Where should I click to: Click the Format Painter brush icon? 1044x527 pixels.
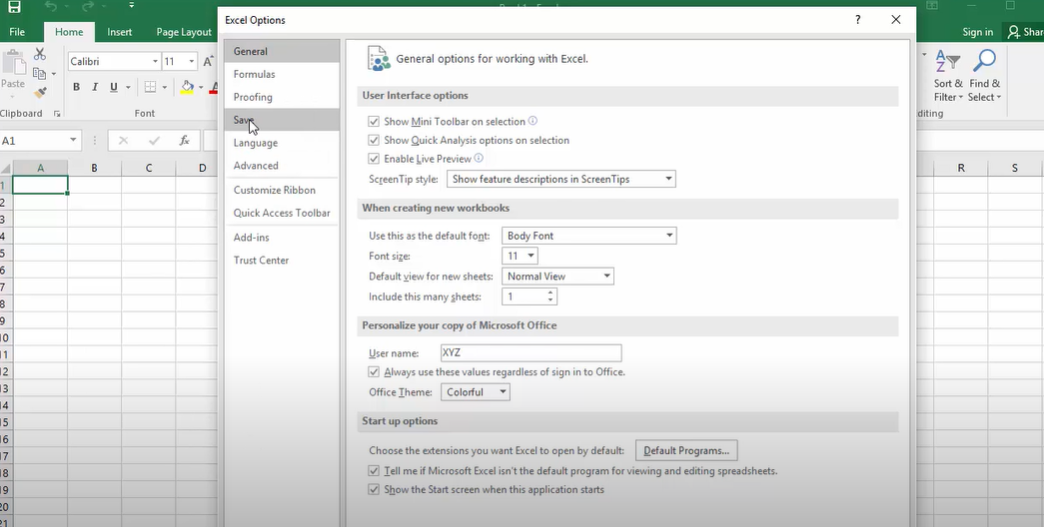coord(40,92)
